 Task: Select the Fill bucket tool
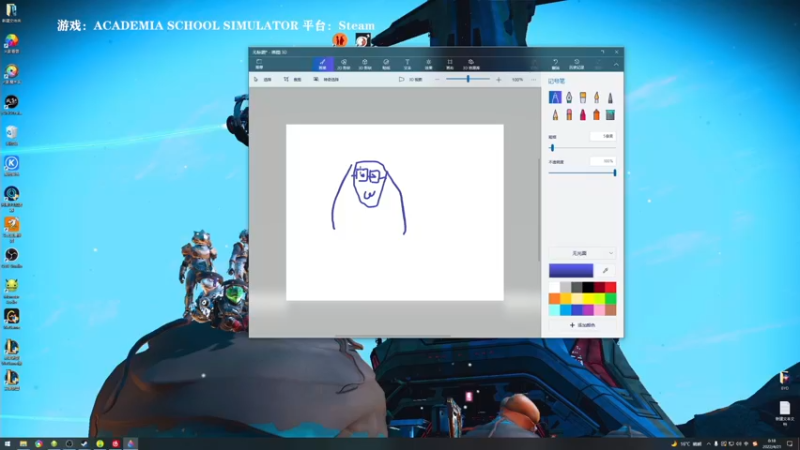[610, 115]
